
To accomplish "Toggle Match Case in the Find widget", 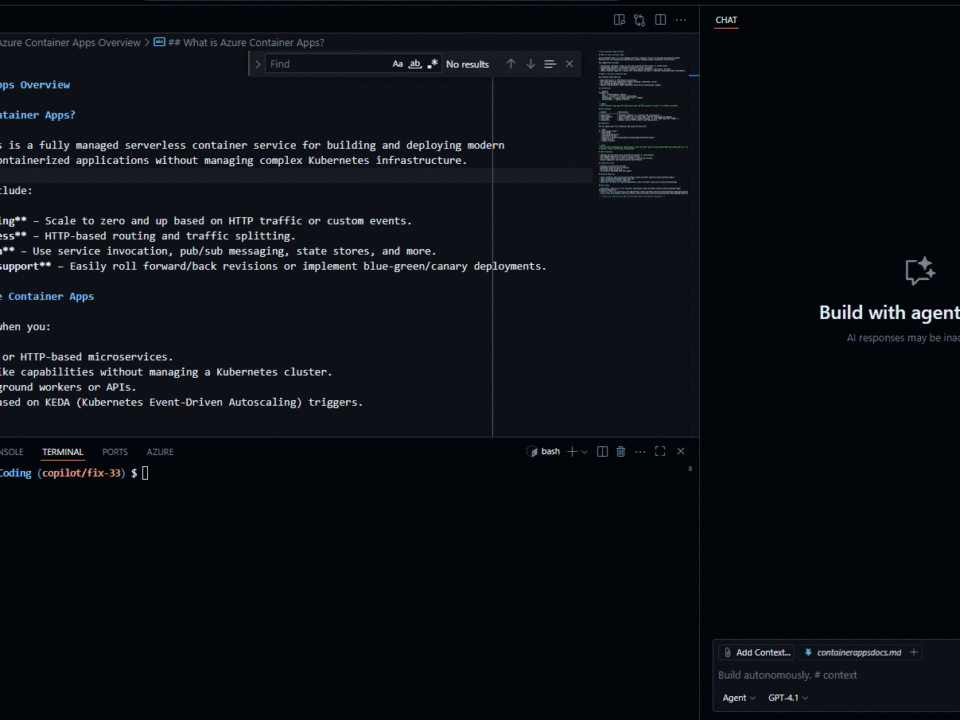I will pyautogui.click(x=397, y=64).
